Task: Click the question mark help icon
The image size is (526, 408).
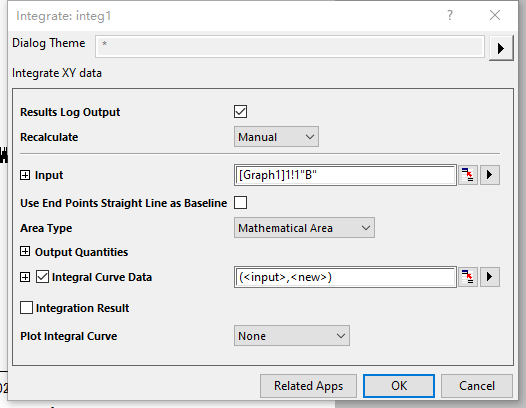Action: point(450,15)
